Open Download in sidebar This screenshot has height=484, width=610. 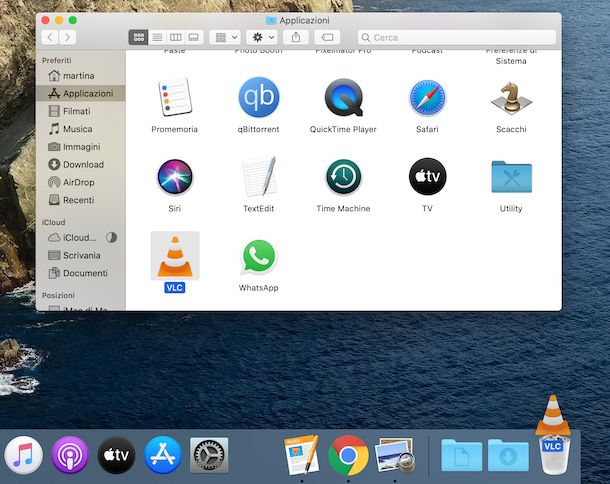coord(81,165)
